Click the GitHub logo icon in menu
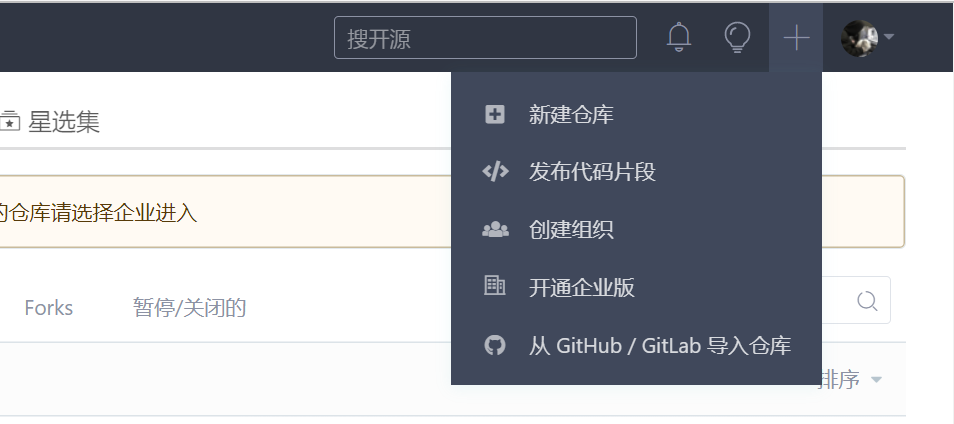This screenshot has width=954, height=424. click(495, 346)
